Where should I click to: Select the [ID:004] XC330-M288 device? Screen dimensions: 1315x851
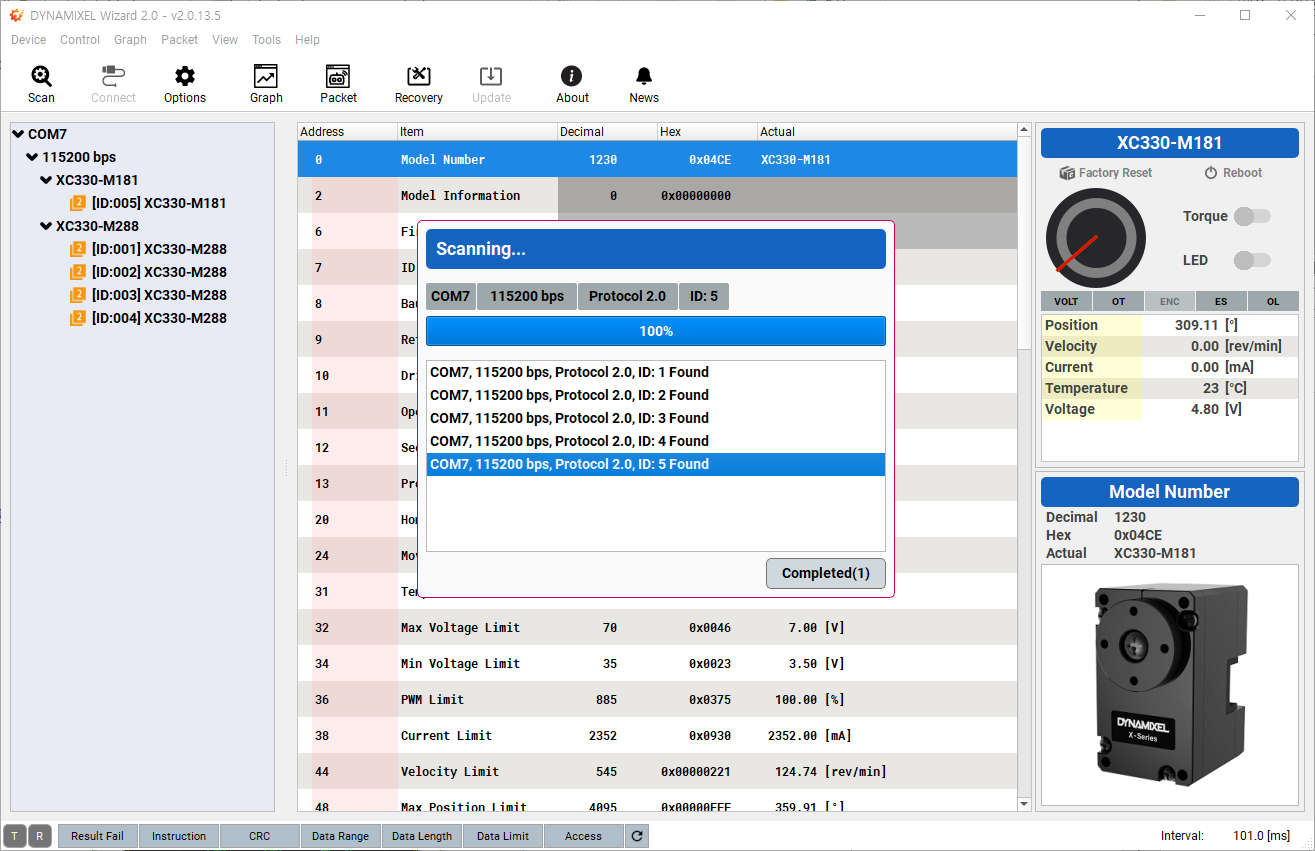(x=148, y=318)
